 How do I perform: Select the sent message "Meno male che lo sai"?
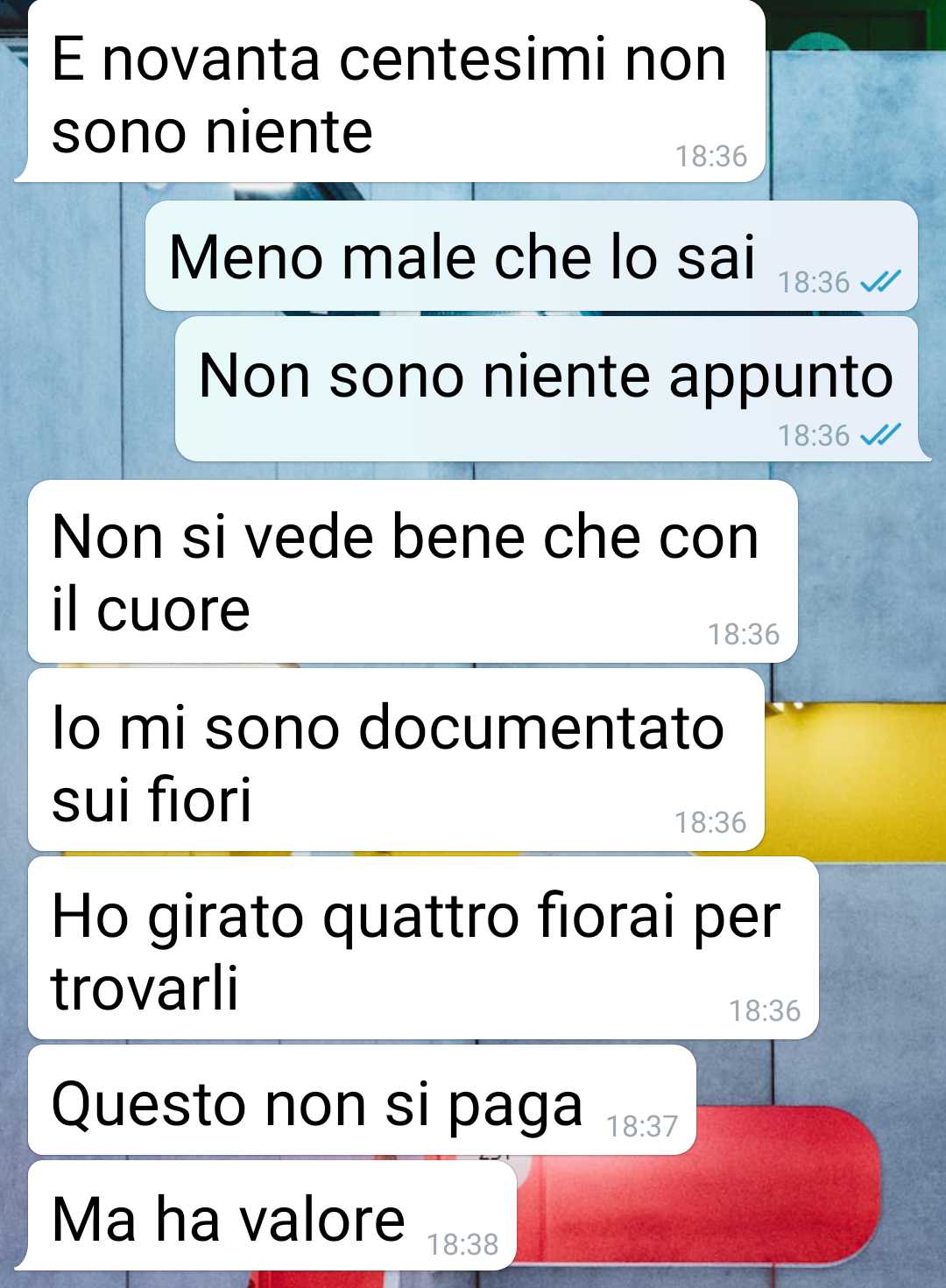coord(532,256)
